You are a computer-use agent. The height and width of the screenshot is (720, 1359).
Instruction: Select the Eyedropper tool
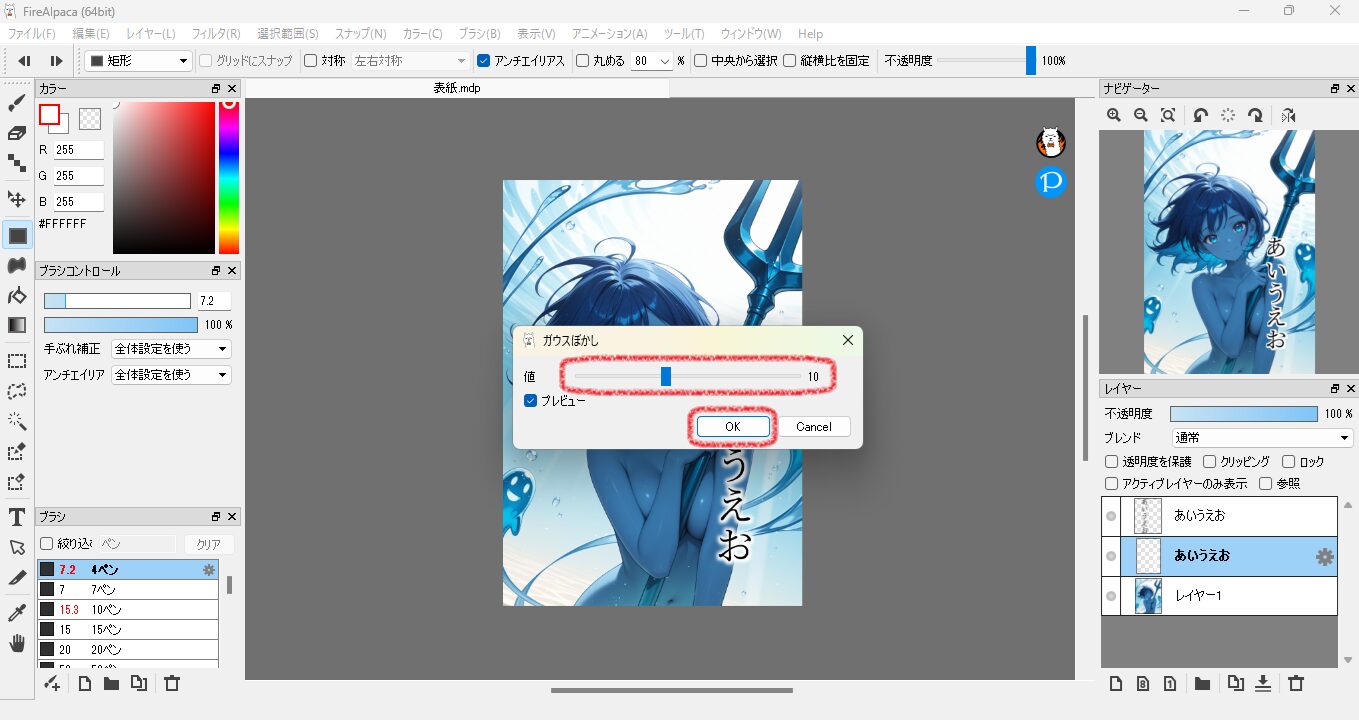(x=17, y=612)
